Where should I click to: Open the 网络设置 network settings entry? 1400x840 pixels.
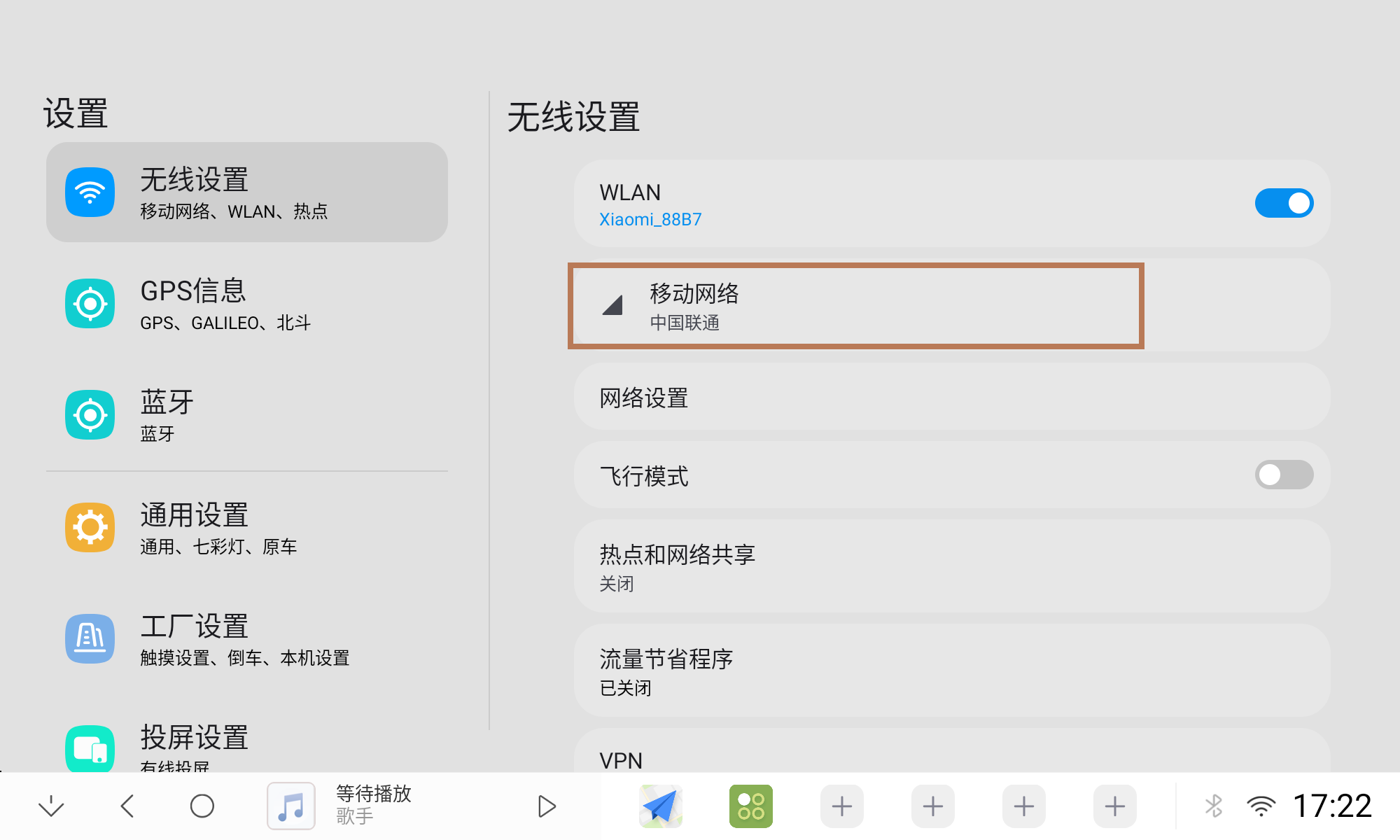coord(951,397)
